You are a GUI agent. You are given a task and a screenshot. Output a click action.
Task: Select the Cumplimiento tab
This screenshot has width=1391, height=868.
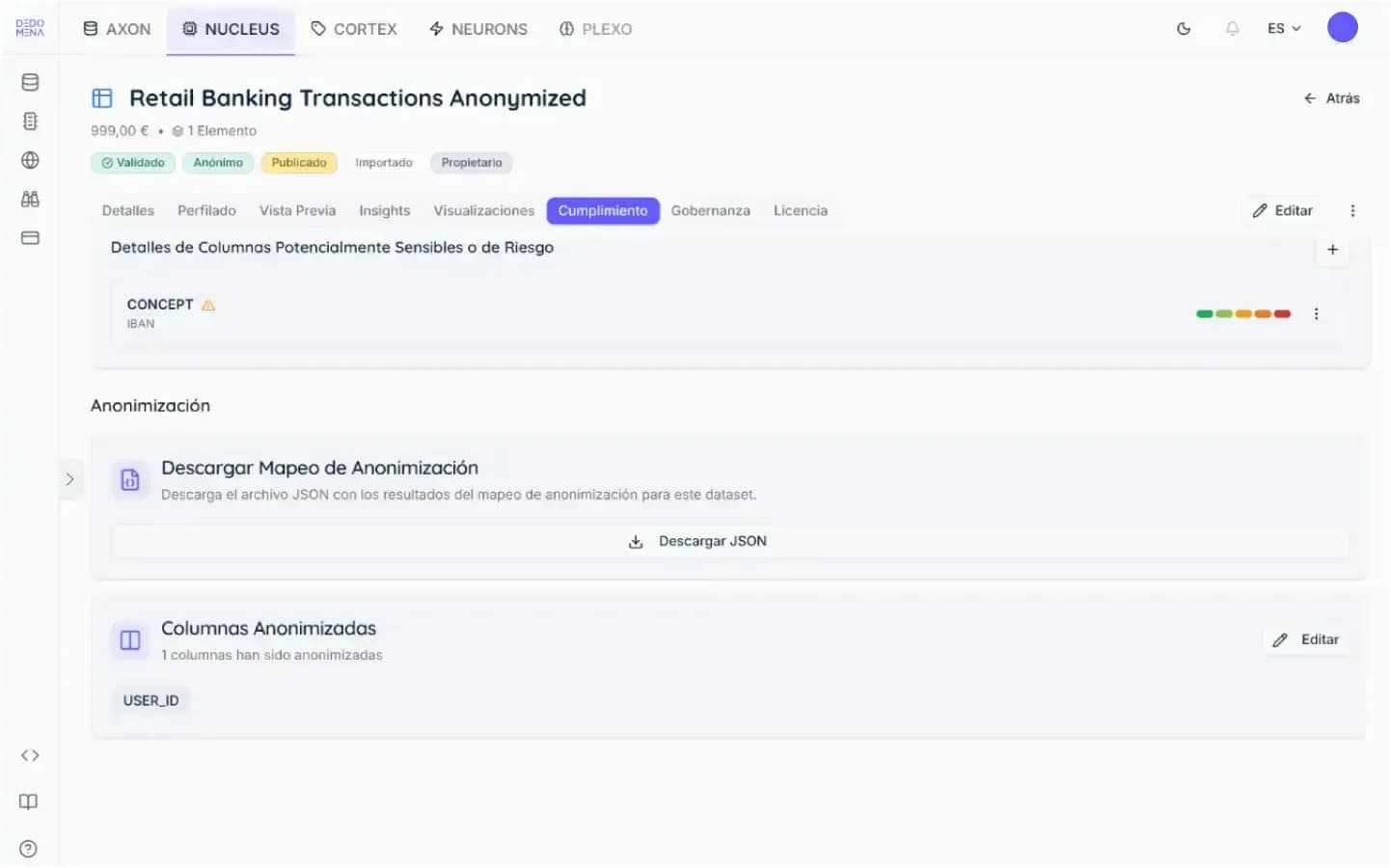tap(603, 210)
